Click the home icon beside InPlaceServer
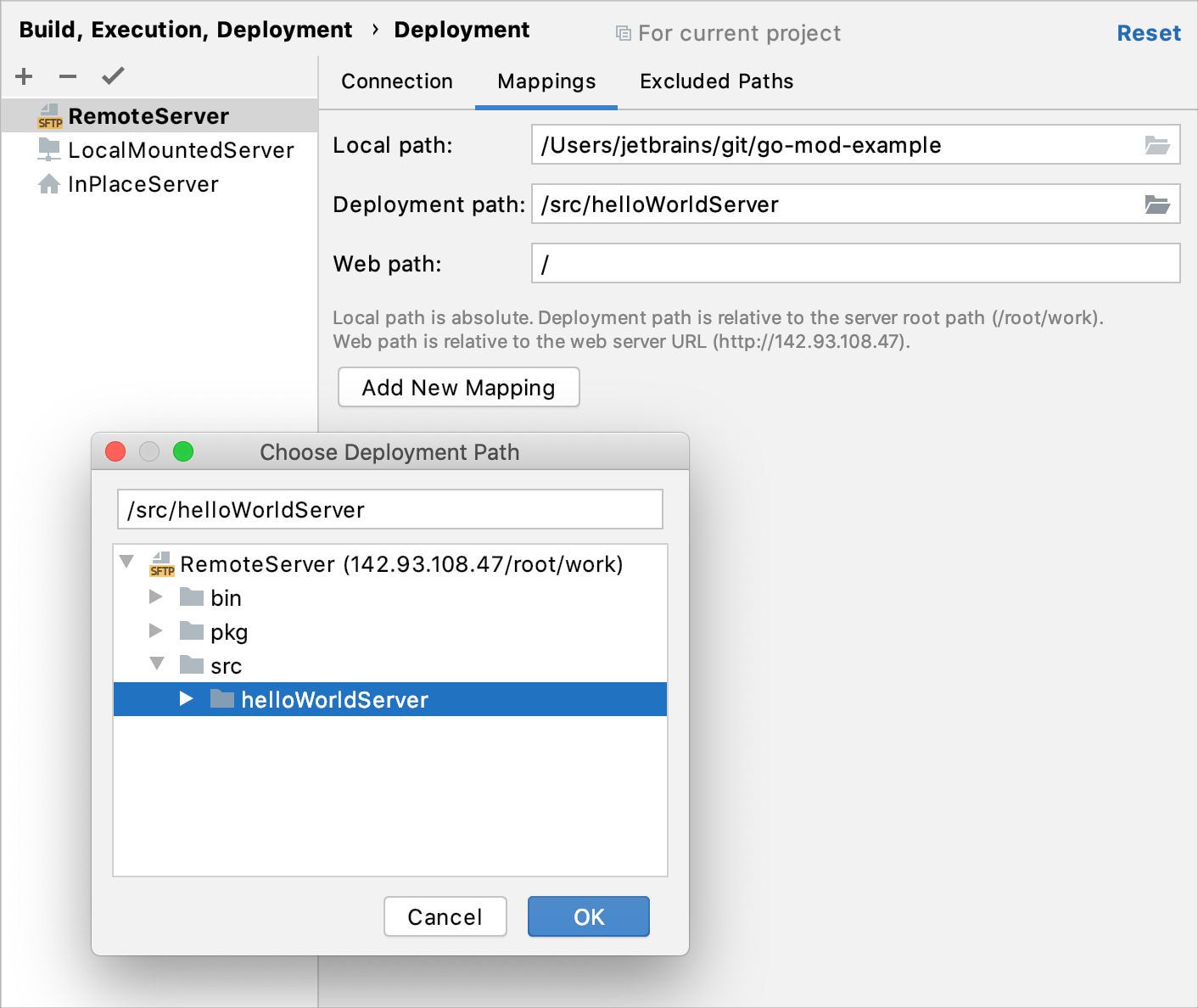The width and height of the screenshot is (1198, 1008). coord(49,183)
